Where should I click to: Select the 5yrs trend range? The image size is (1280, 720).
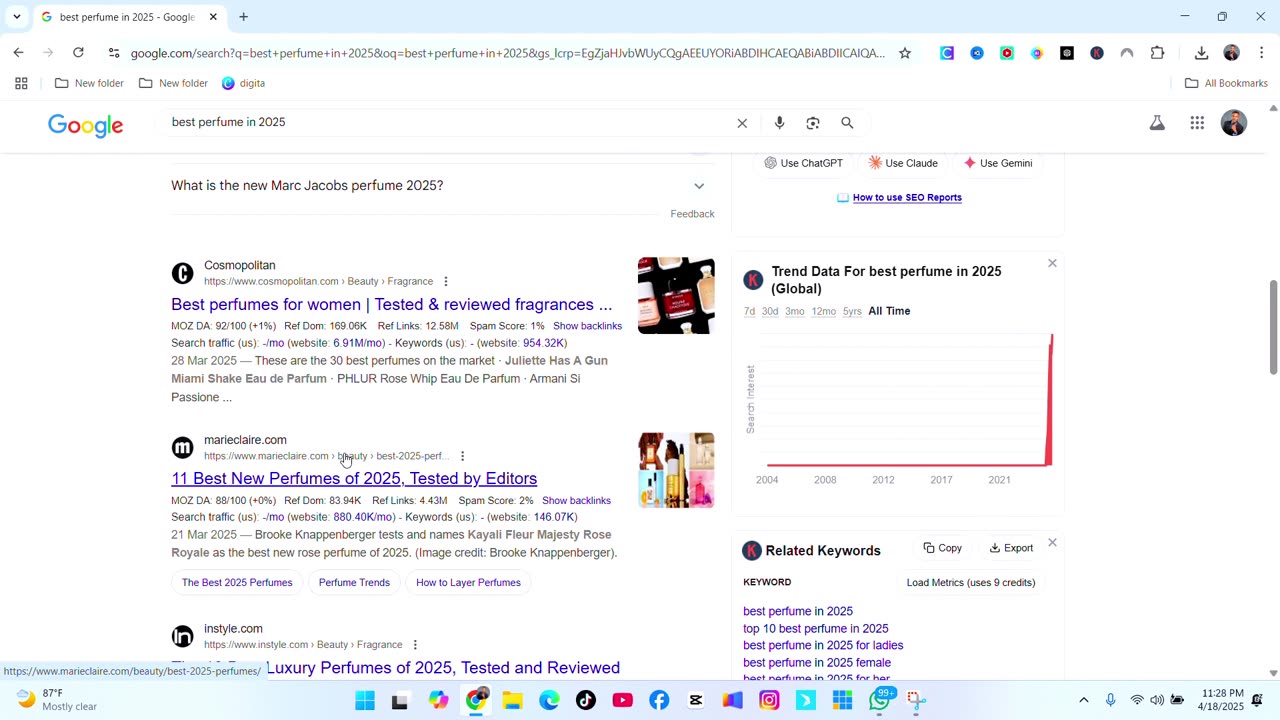point(852,311)
